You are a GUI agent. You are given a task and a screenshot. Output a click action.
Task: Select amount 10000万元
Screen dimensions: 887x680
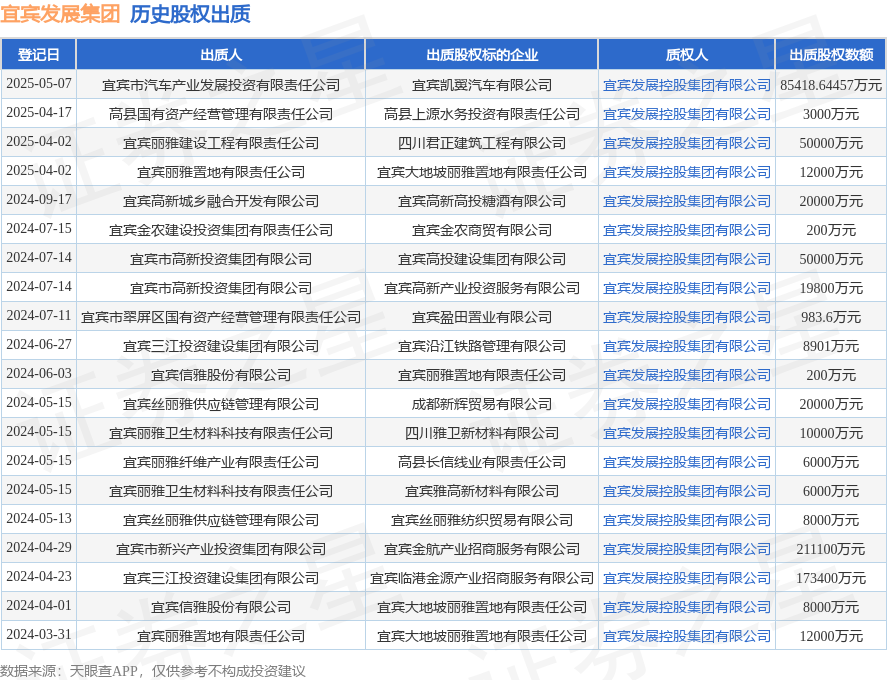tap(831, 433)
